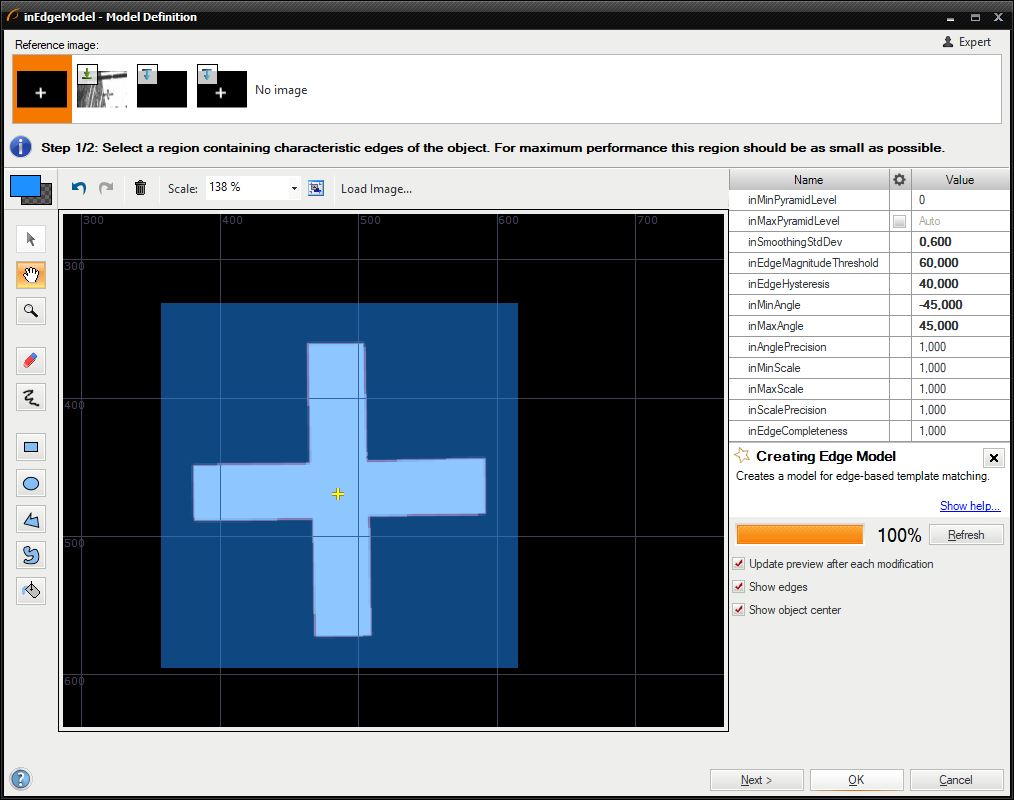Screen dimensions: 1014x800
Task: Activate the hand pan tool
Action: click(31, 276)
